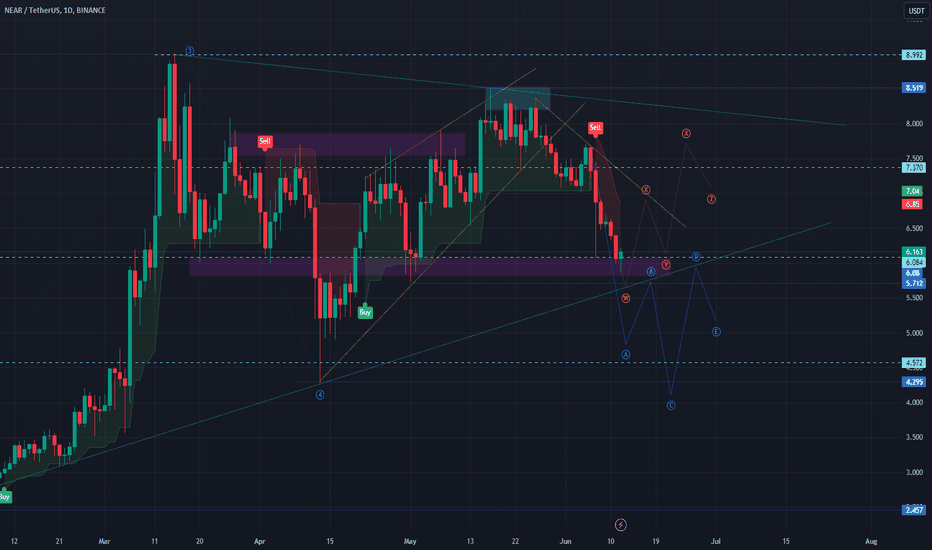Click the 3.500 price axis label

pyautogui.click(x=914, y=437)
